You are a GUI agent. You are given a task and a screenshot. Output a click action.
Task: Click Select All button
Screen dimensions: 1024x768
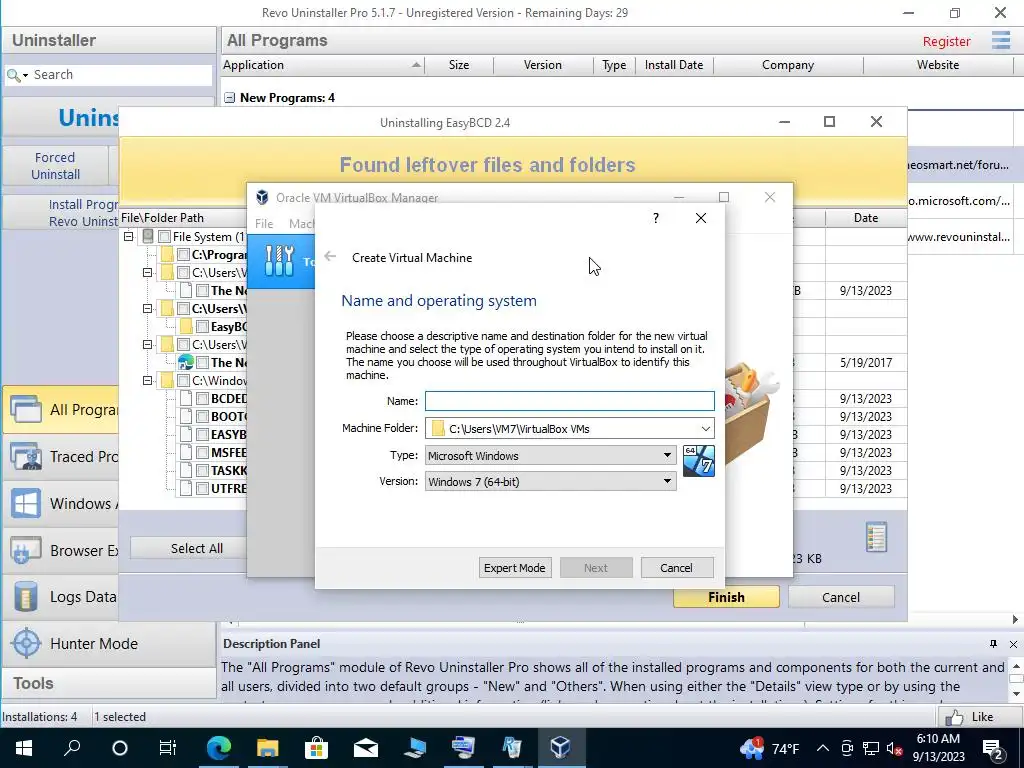(197, 549)
